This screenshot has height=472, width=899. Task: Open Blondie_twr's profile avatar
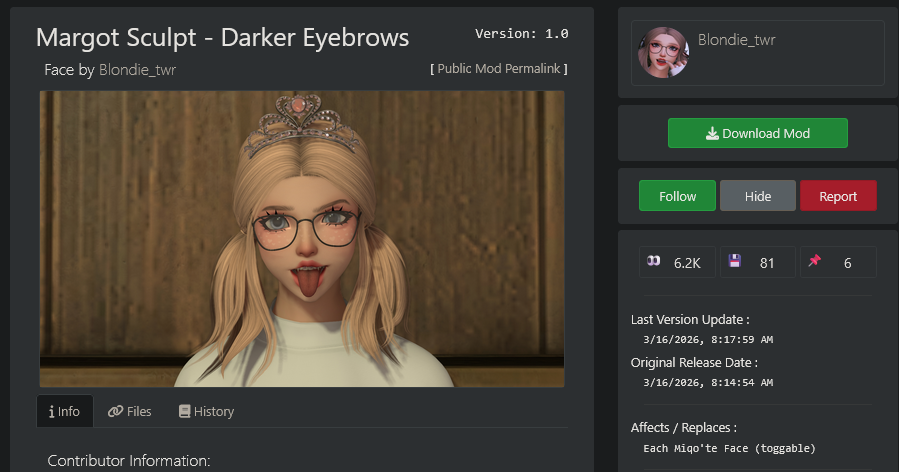(x=663, y=53)
